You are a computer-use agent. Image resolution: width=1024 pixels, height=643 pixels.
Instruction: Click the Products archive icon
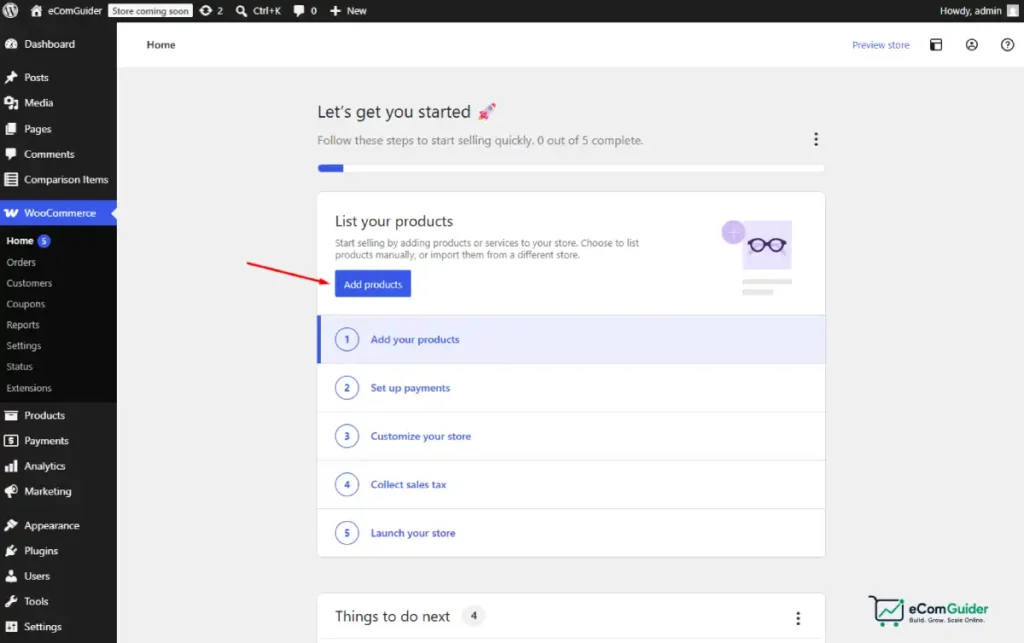pos(11,415)
